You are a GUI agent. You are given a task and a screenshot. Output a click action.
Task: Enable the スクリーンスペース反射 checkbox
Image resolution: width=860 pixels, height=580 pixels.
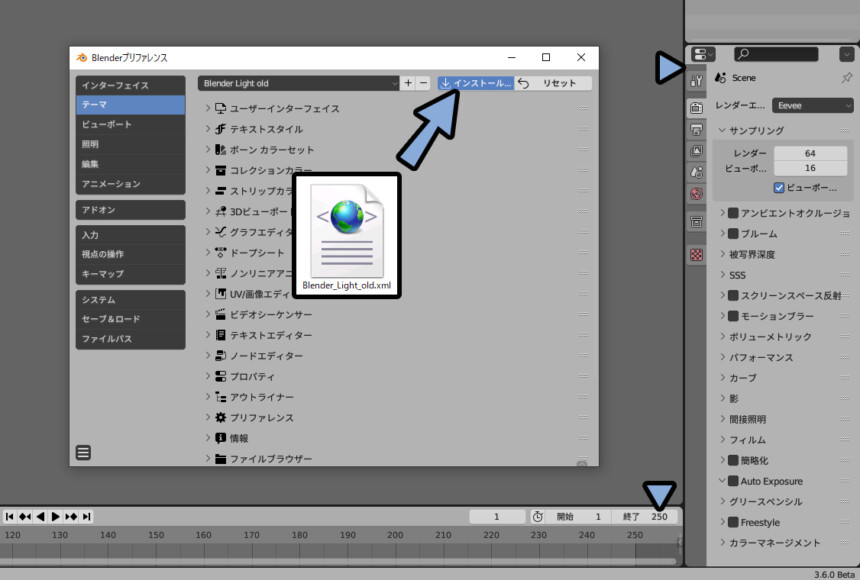pyautogui.click(x=733, y=295)
